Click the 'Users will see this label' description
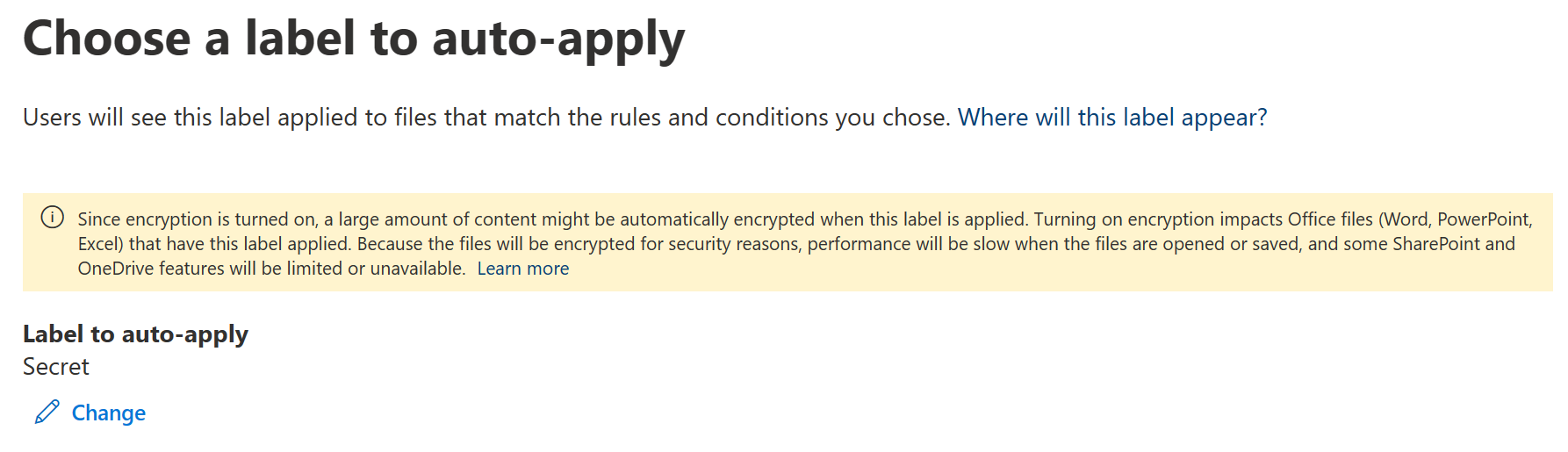The height and width of the screenshot is (452, 1568). pyautogui.click(x=263, y=118)
